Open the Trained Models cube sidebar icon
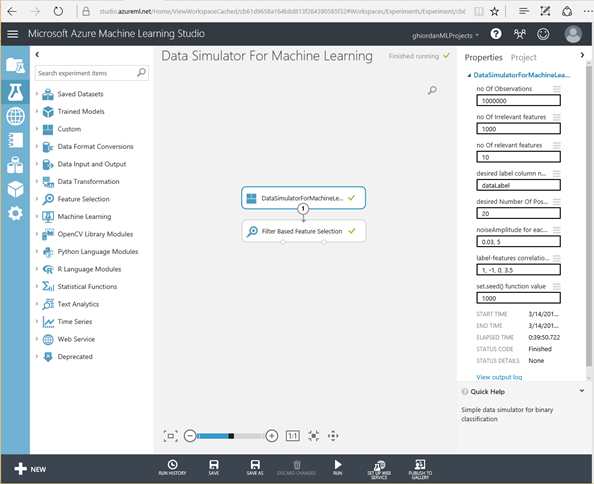This screenshot has height=484, width=594. [x=15, y=189]
